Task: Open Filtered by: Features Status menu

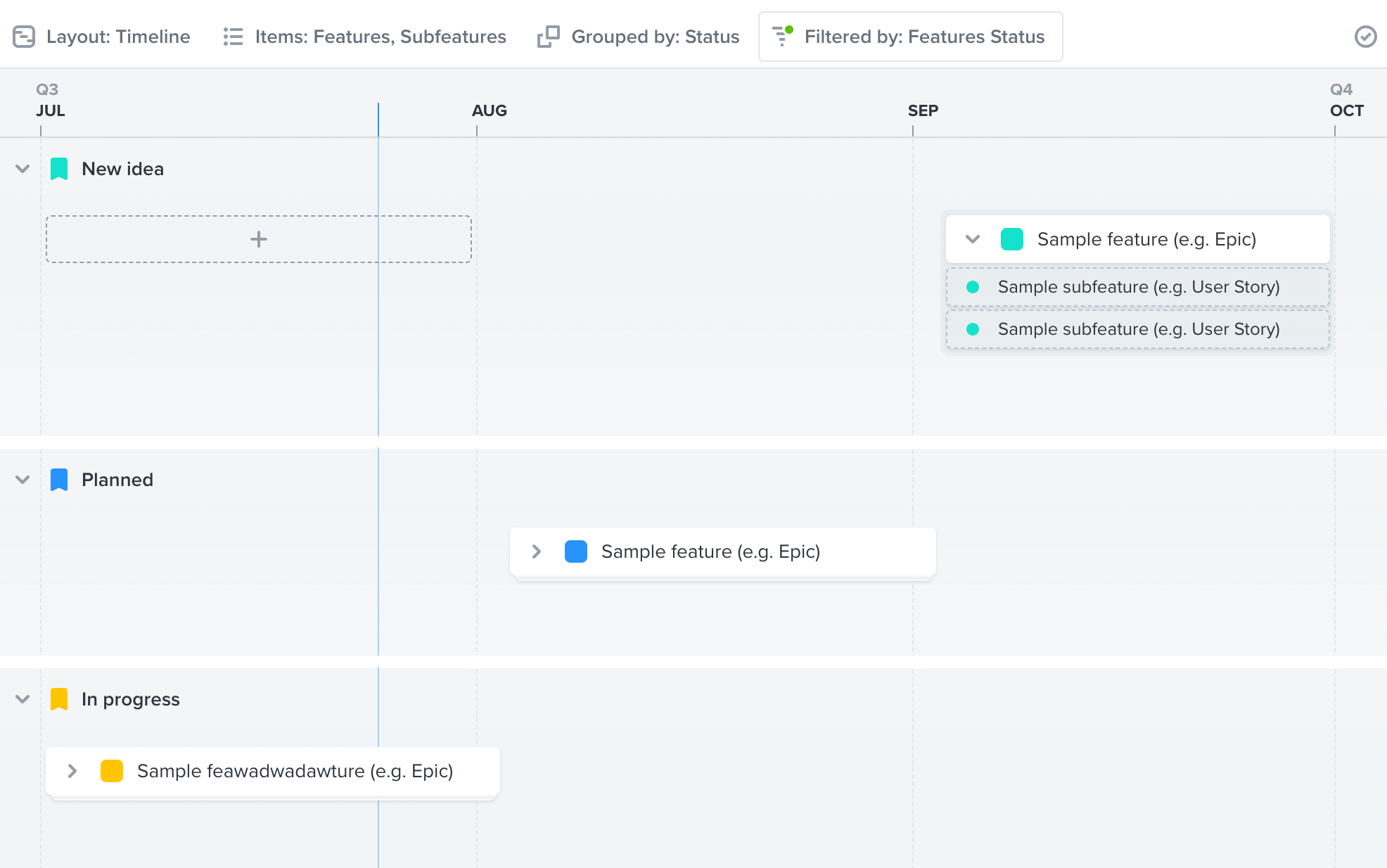Action: pos(923,37)
